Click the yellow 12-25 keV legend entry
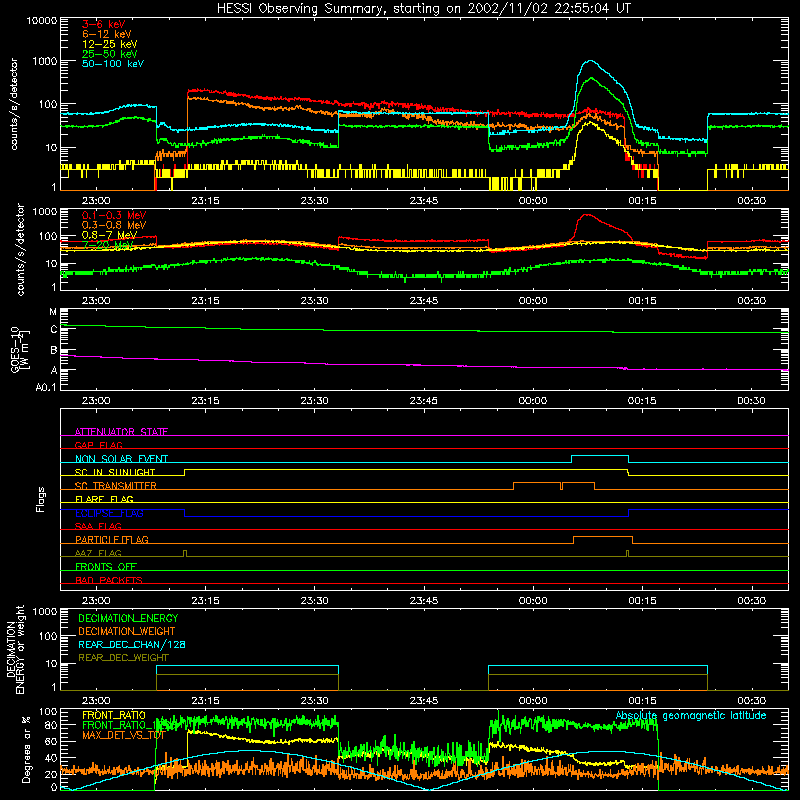Screen dimensions: 800x800 pyautogui.click(x=110, y=44)
